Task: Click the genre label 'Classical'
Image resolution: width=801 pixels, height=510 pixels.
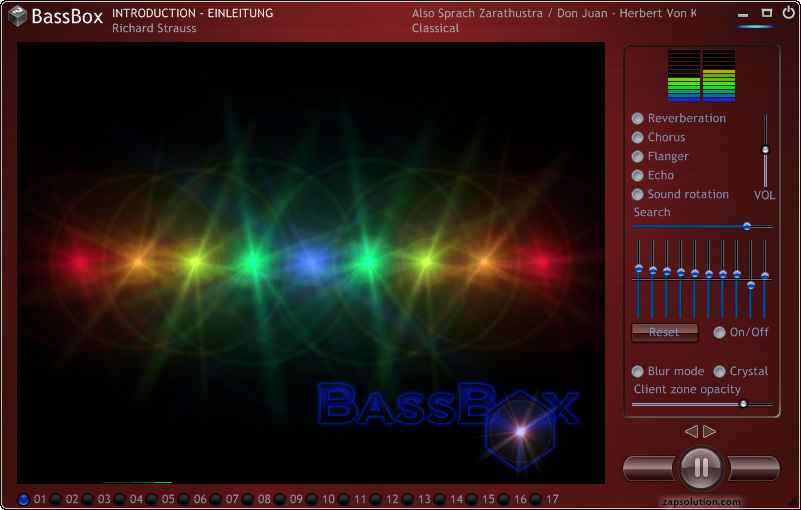Action: 435,29
